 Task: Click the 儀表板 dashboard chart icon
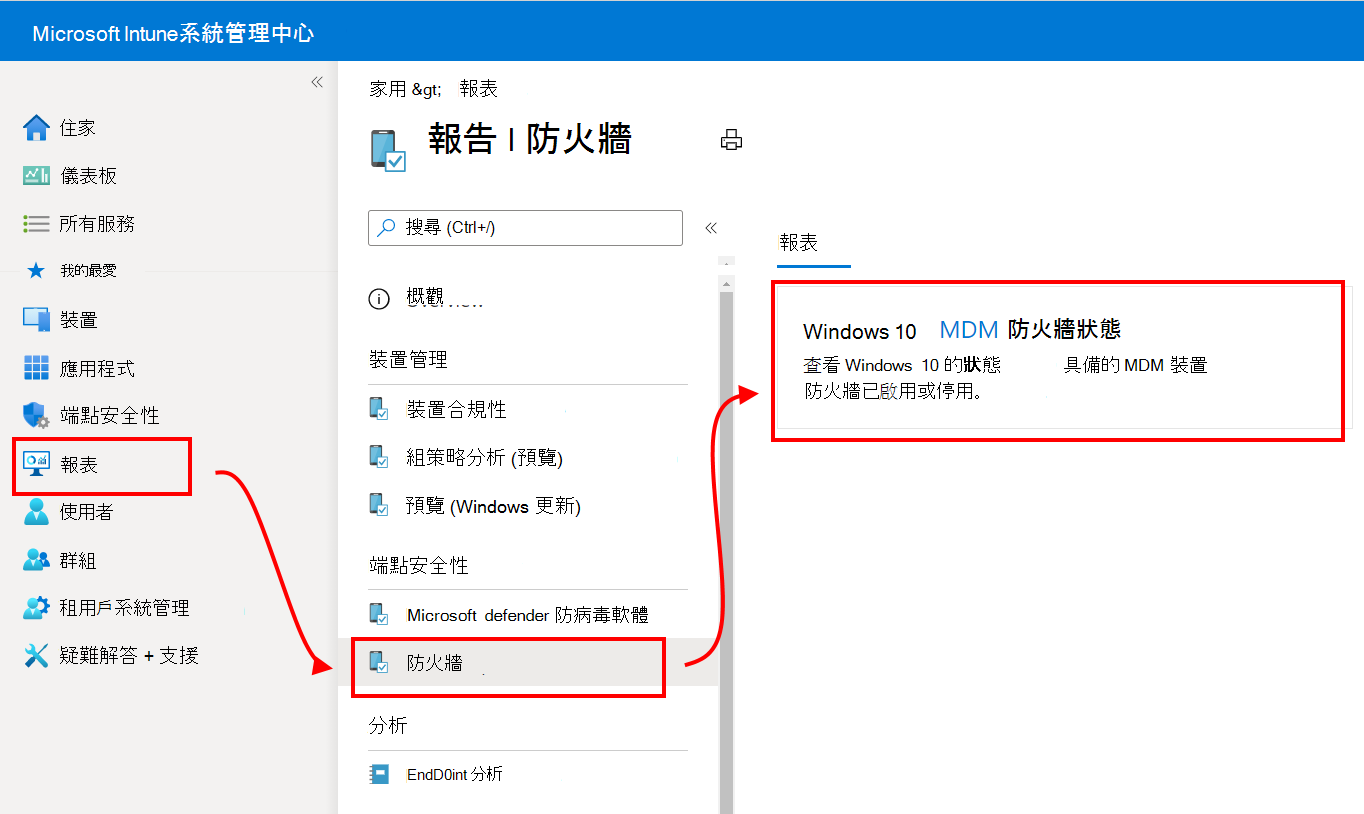pos(36,176)
